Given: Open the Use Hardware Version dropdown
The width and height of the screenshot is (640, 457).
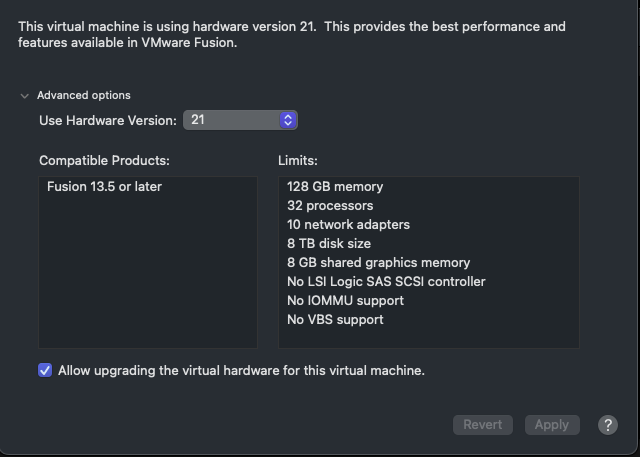Looking at the screenshot, I should click(x=240, y=120).
